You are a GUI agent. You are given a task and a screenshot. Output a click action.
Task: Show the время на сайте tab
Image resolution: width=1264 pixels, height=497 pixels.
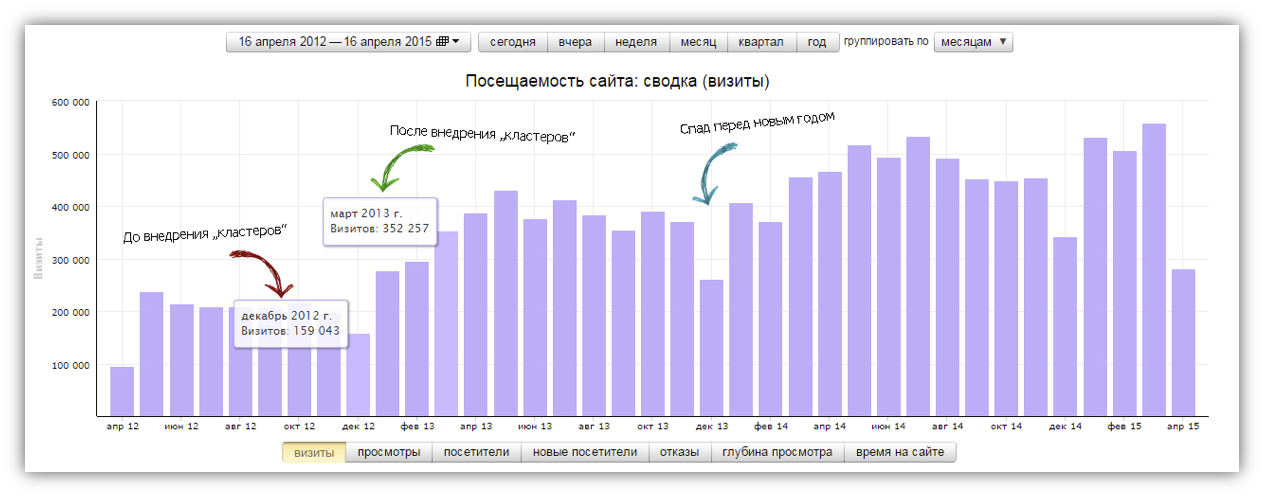click(x=900, y=452)
